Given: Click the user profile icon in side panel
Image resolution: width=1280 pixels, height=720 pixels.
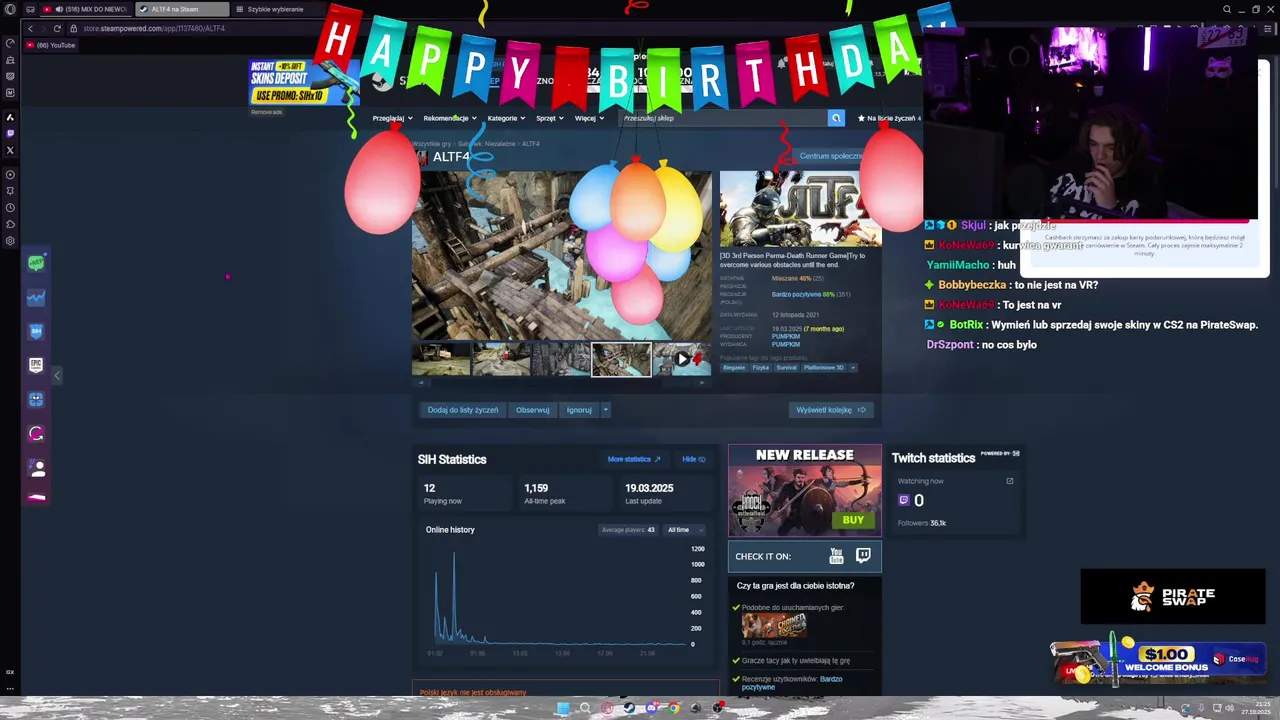Looking at the screenshot, I should click(36, 467).
